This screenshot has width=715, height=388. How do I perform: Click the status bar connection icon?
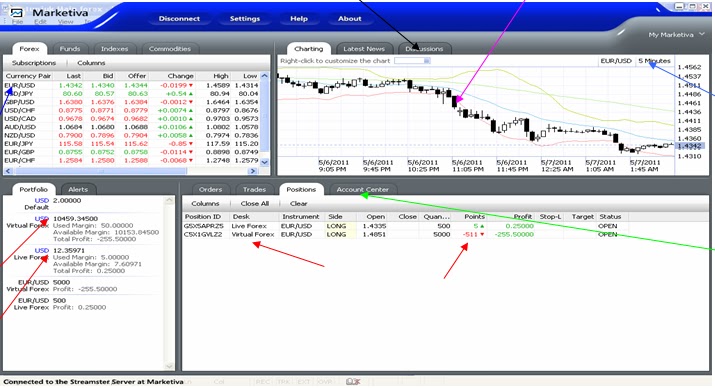[353, 382]
